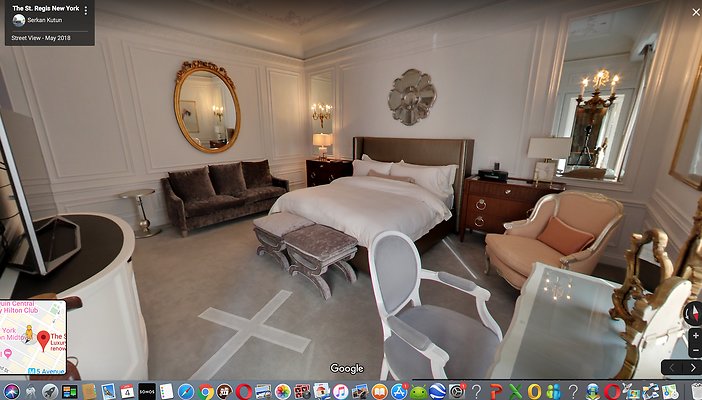Click the contributor's round profile avatar
Image resolution: width=702 pixels, height=400 pixels.
[x=18, y=20]
